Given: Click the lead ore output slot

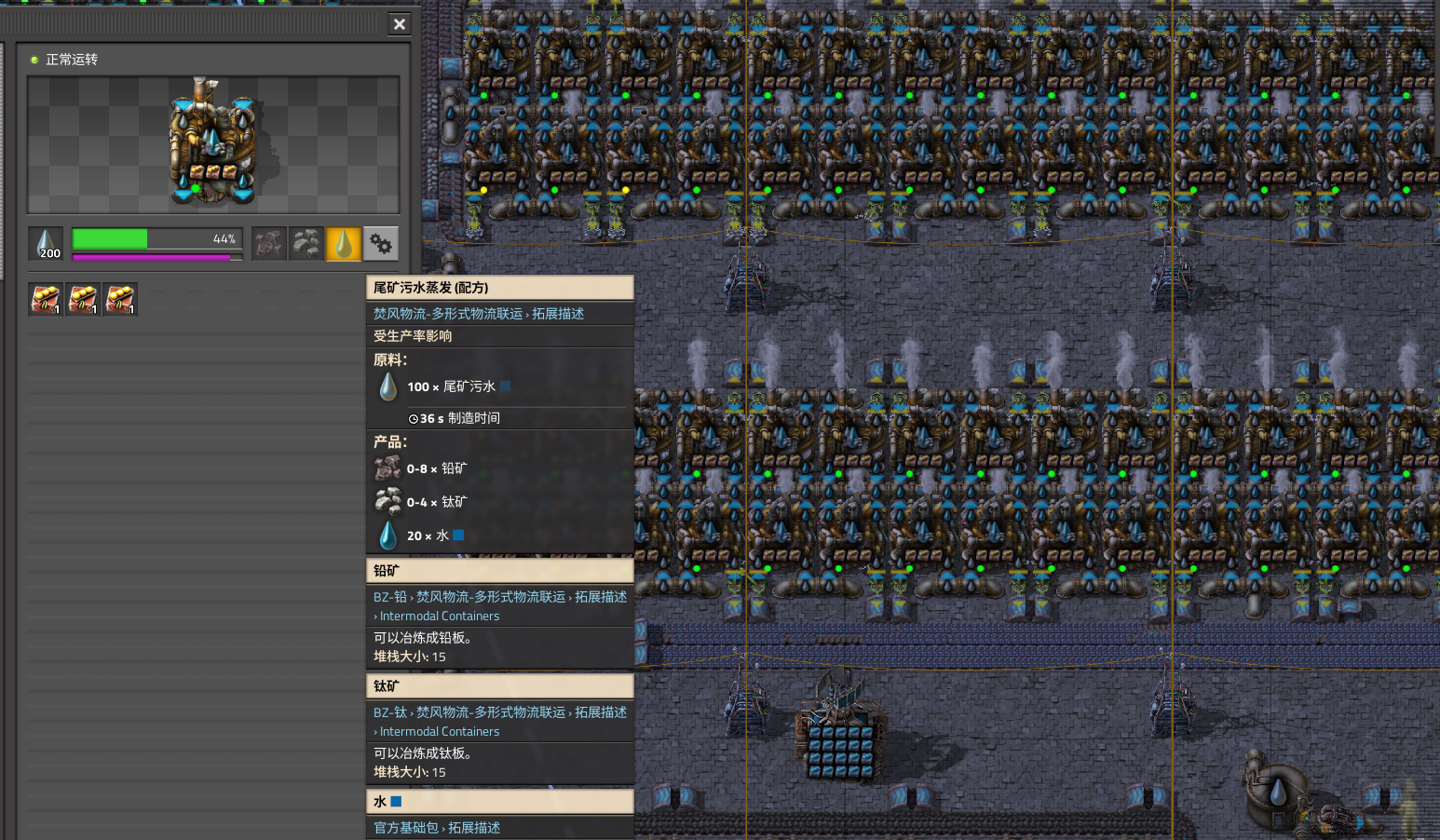Looking at the screenshot, I should point(269,244).
